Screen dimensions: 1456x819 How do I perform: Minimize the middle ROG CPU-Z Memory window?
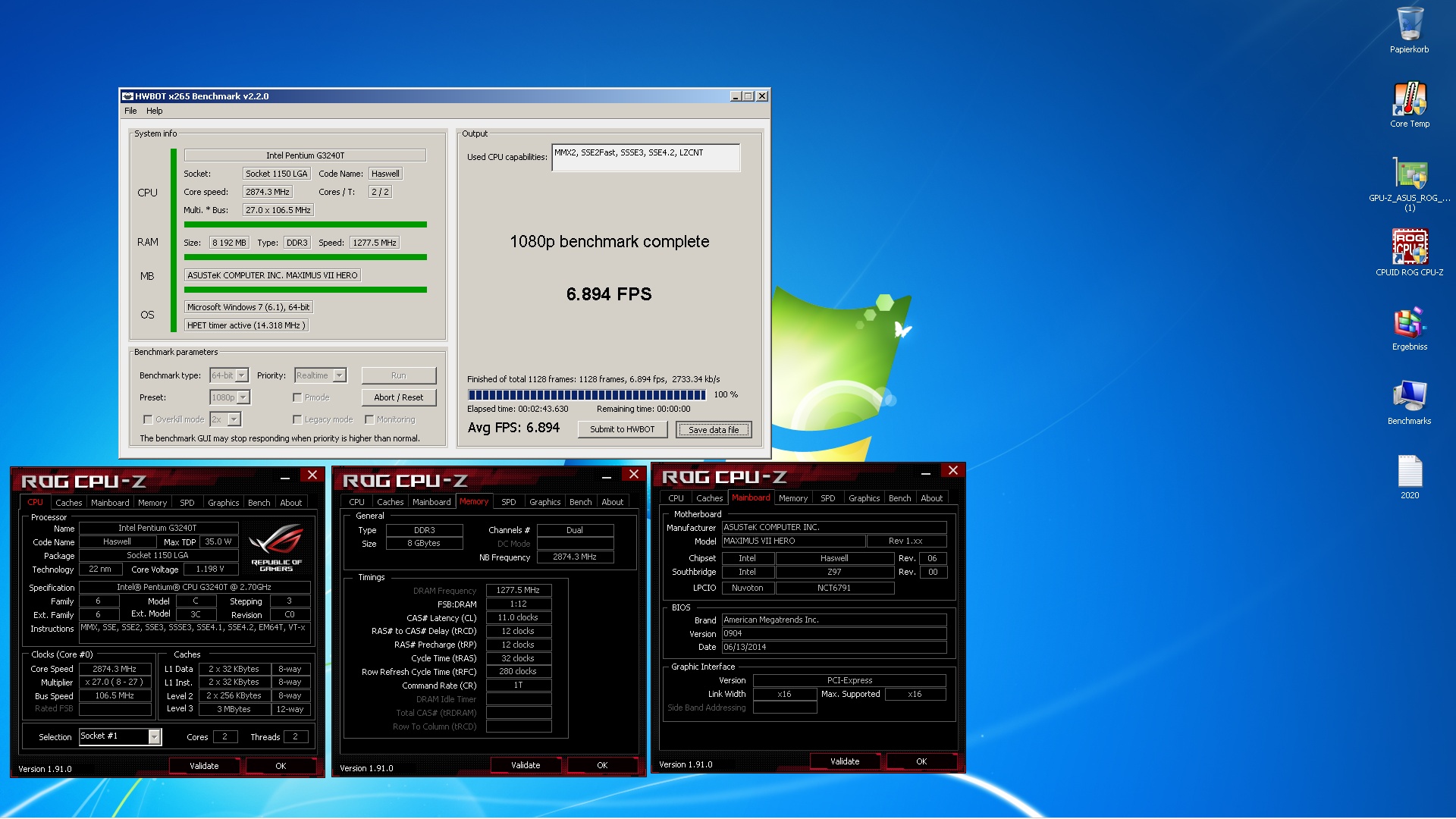(x=607, y=476)
